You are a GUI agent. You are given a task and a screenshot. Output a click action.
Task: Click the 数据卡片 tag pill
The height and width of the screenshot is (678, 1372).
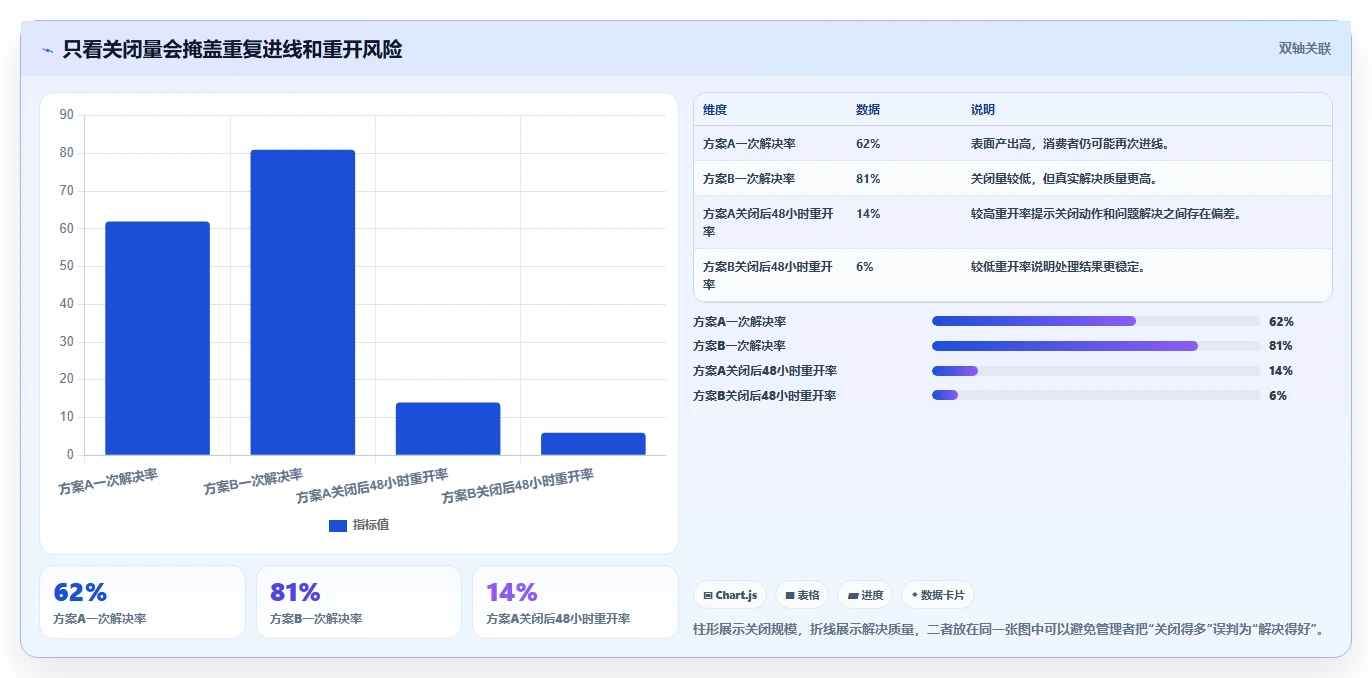pyautogui.click(x=938, y=595)
